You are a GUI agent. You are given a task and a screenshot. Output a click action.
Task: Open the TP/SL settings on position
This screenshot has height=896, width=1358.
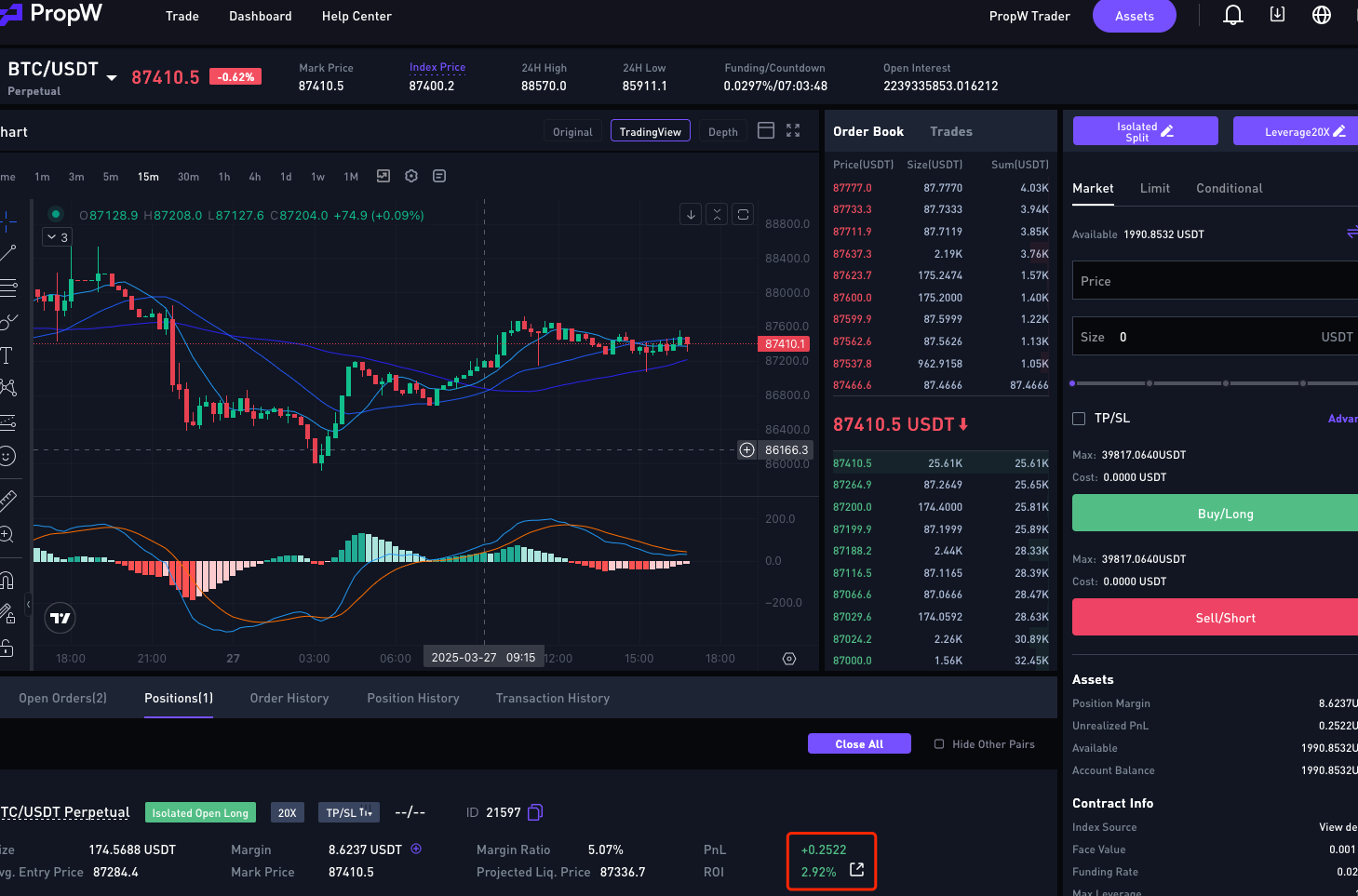tap(348, 812)
